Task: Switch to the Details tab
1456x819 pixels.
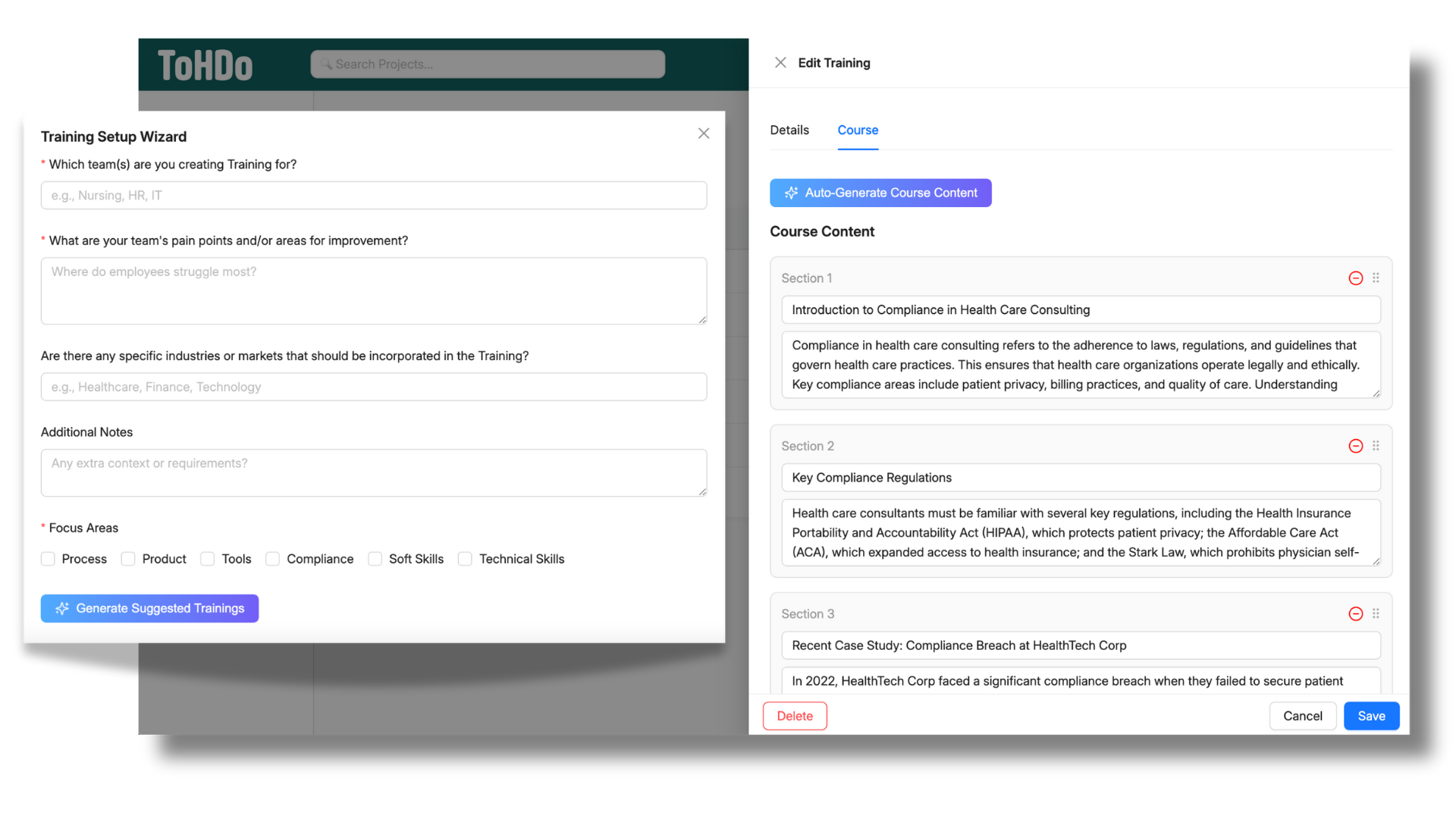Action: click(789, 130)
